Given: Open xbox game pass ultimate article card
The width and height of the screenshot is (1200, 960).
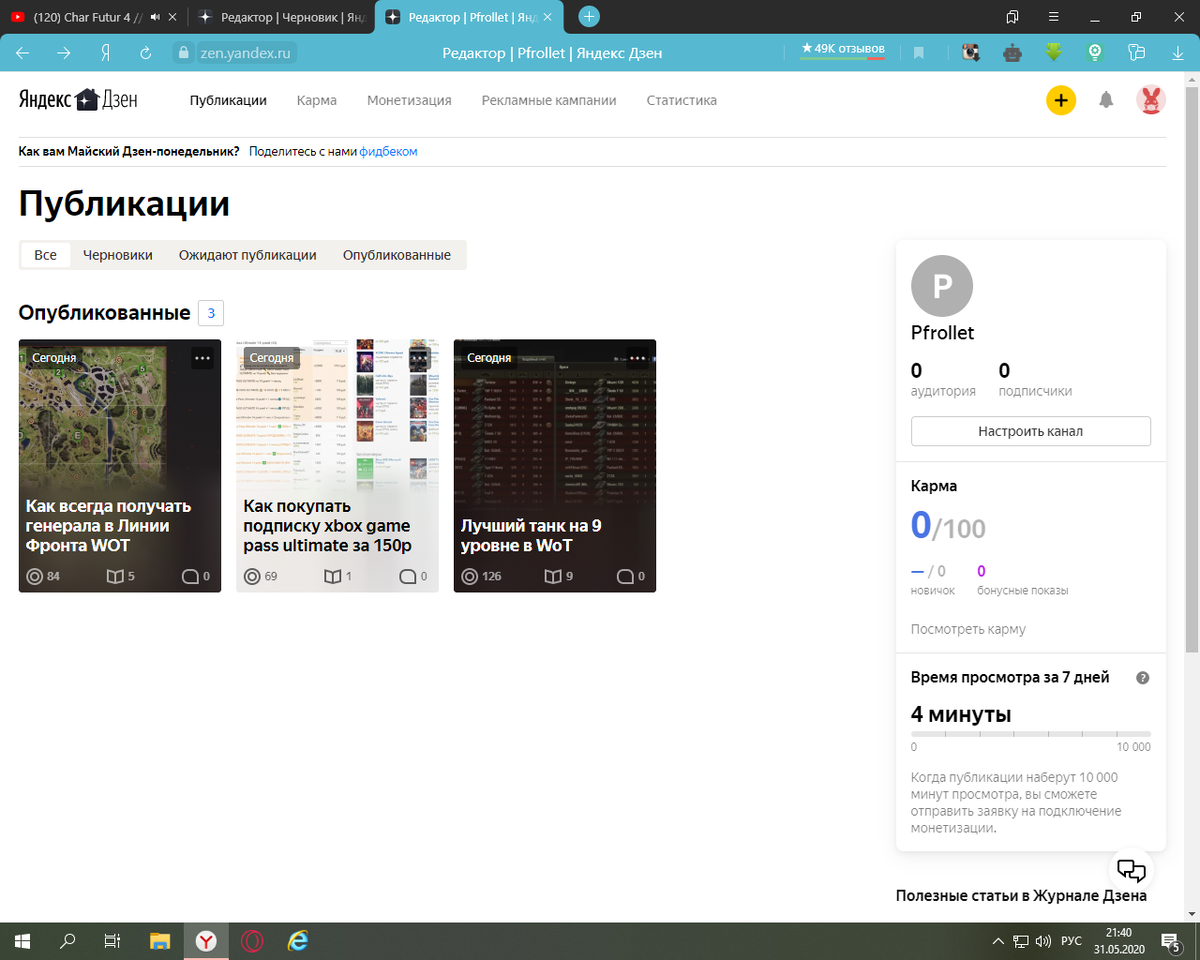Looking at the screenshot, I should pos(337,466).
